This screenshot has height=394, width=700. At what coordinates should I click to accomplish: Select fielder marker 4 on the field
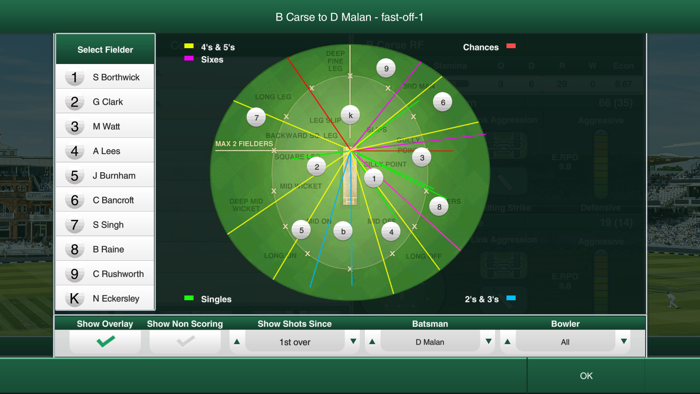391,232
